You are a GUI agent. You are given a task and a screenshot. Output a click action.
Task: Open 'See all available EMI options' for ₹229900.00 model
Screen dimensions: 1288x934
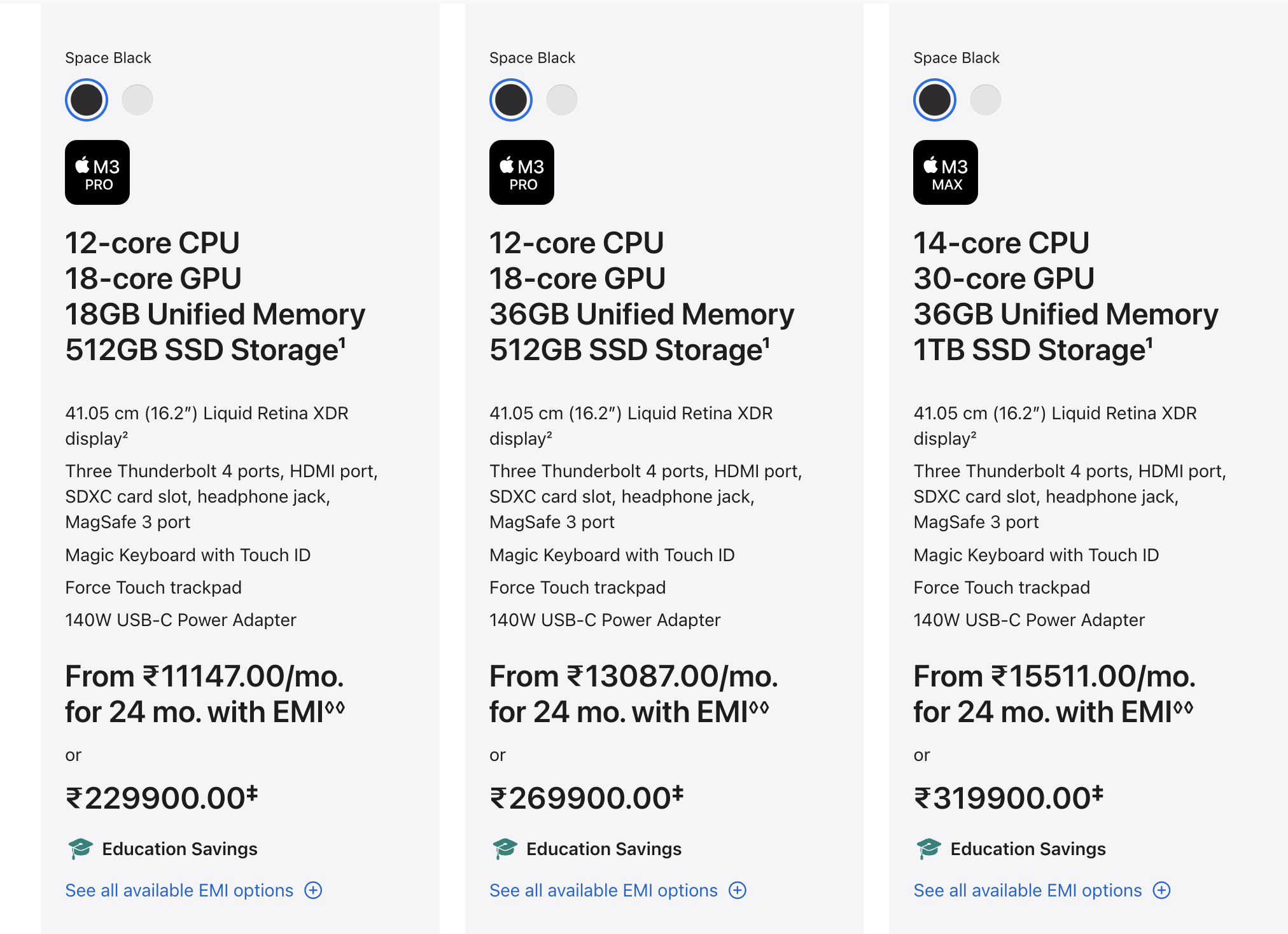tap(179, 890)
